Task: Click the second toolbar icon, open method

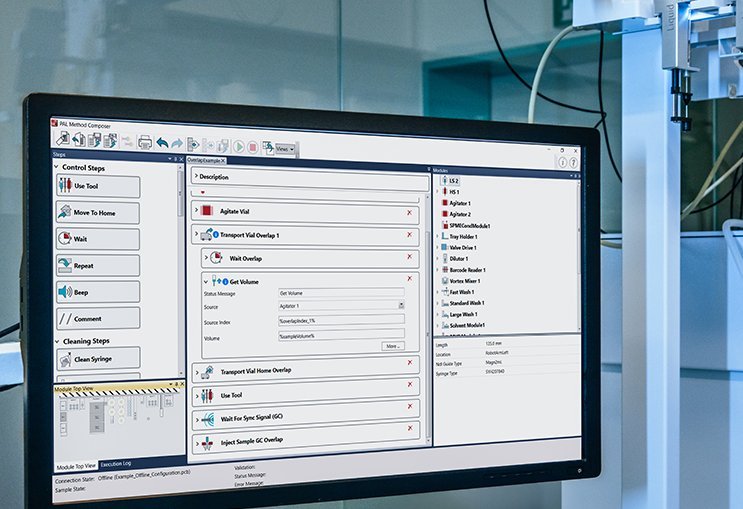Action: pos(79,139)
